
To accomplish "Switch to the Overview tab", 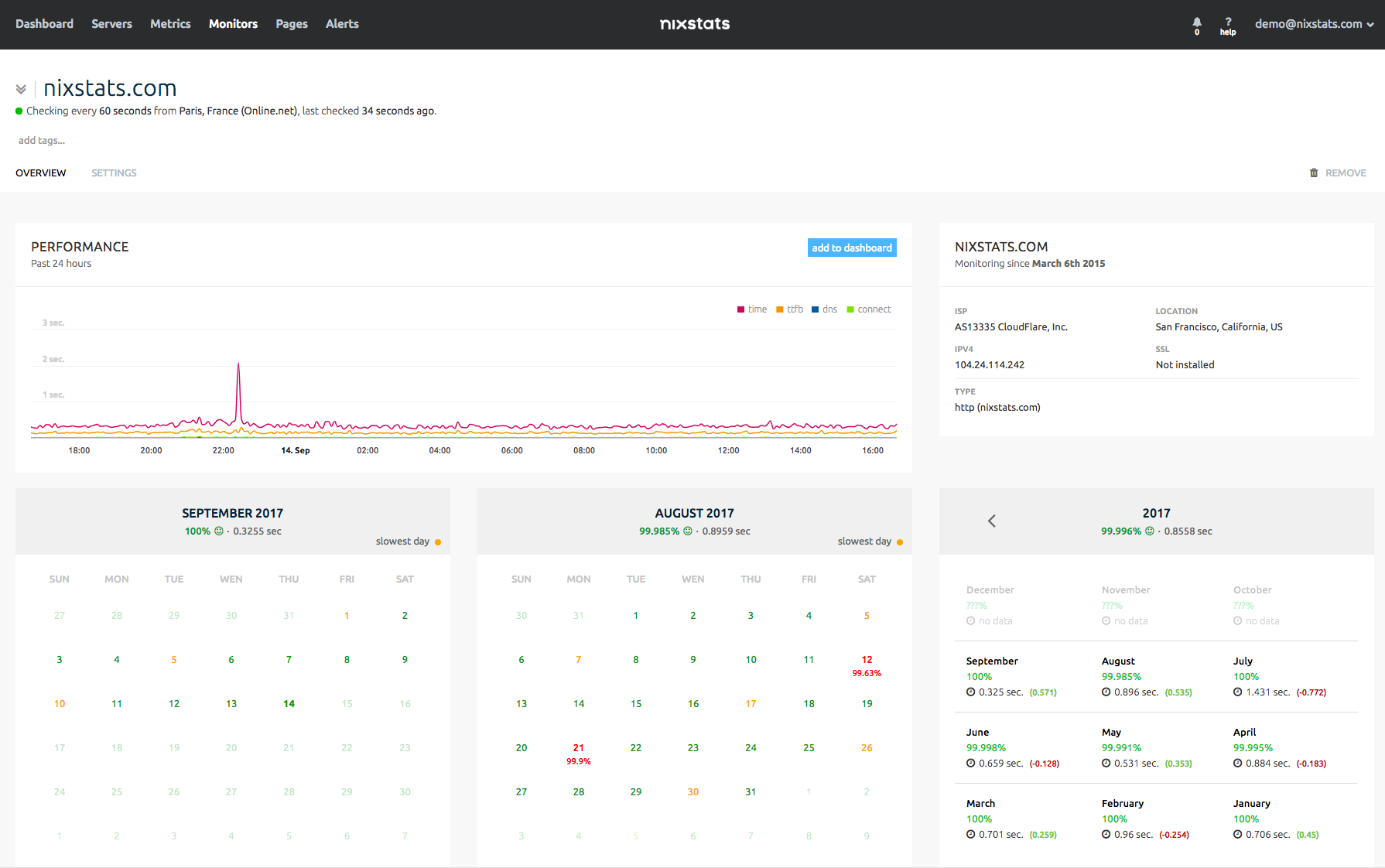I will coord(41,173).
